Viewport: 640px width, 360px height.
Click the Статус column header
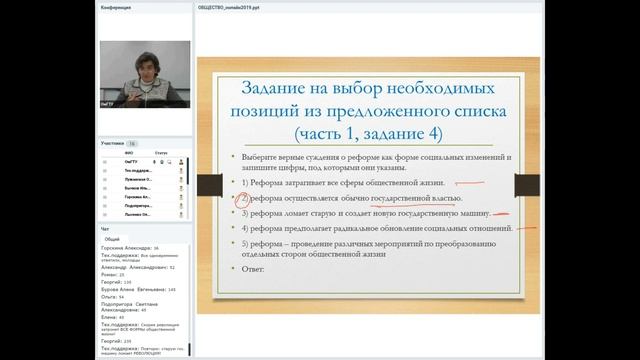161,153
